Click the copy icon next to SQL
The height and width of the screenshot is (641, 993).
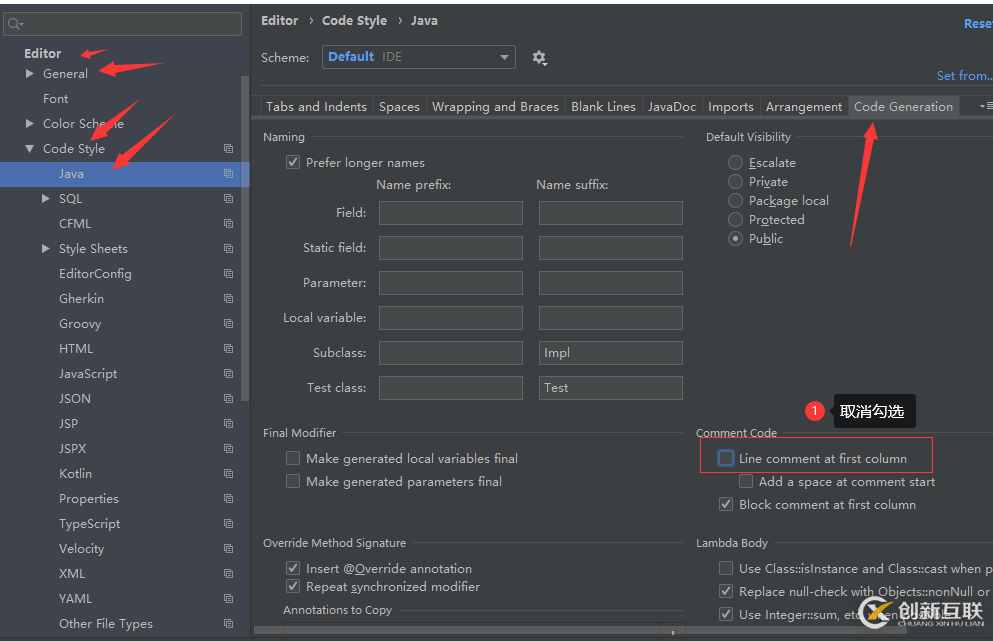[228, 199]
